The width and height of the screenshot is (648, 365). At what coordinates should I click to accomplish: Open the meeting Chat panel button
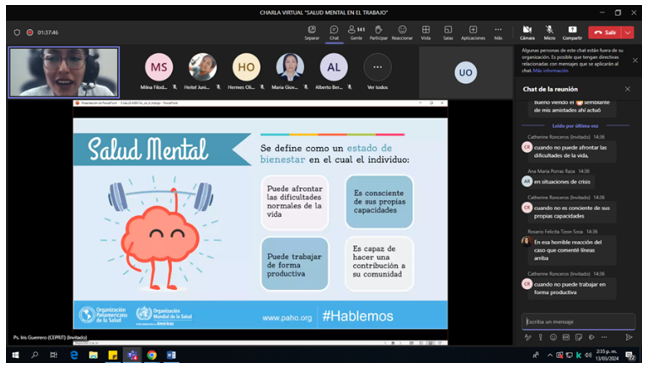(334, 33)
